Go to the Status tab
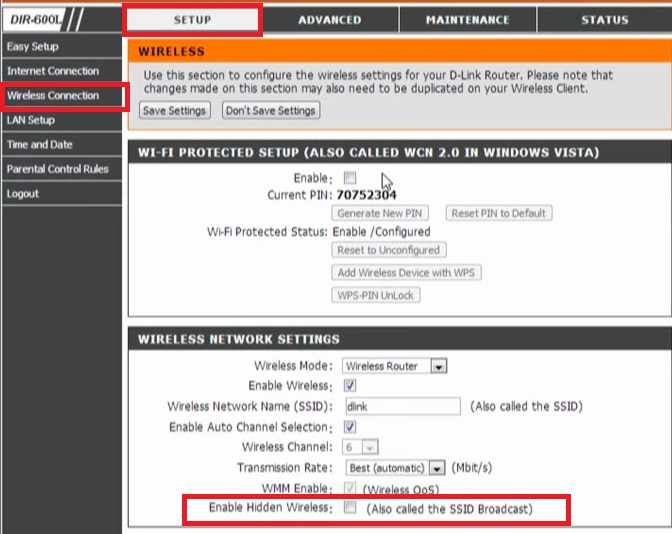Image resolution: width=672 pixels, height=534 pixels. pyautogui.click(x=604, y=20)
